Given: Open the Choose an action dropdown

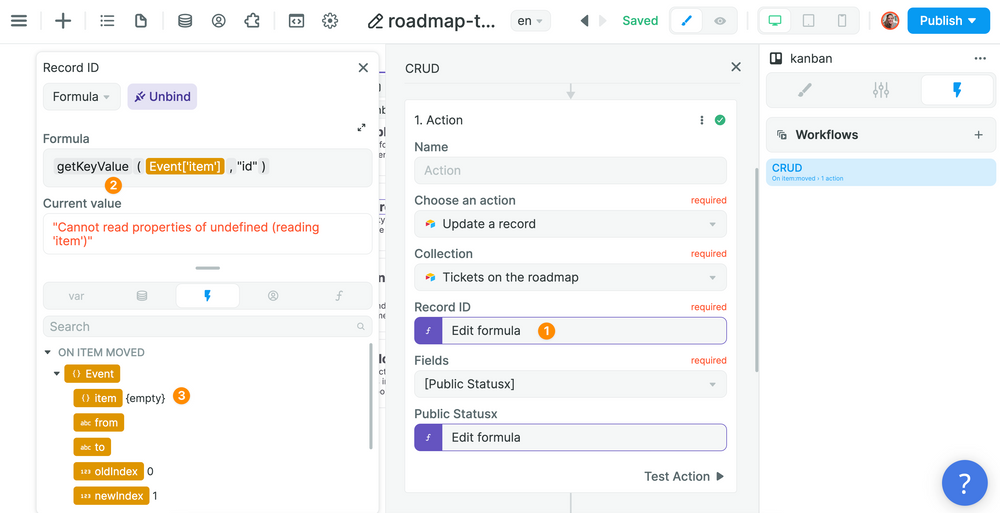Looking at the screenshot, I should coord(570,224).
